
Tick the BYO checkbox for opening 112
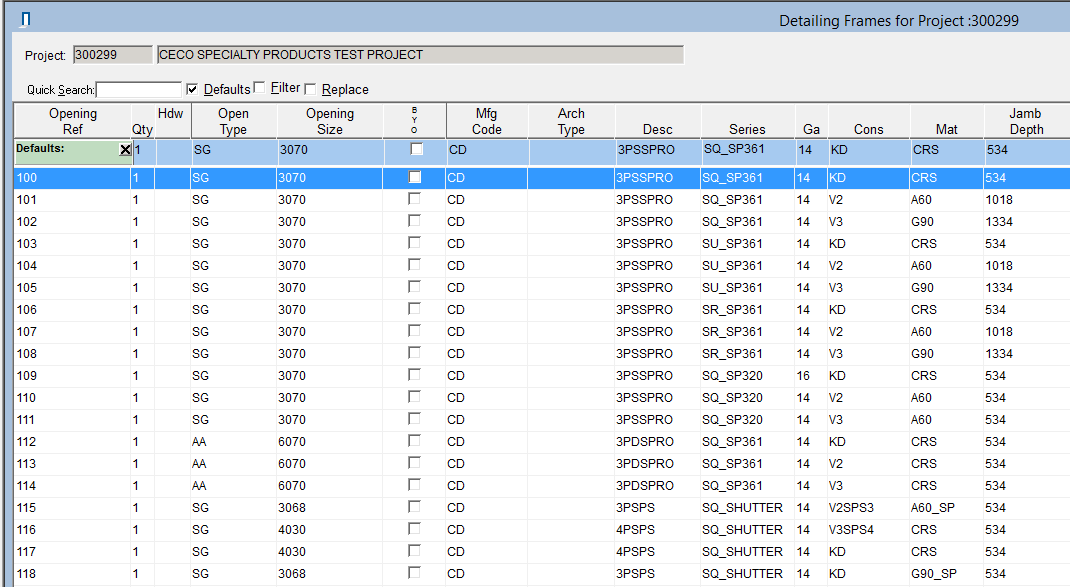coord(415,441)
